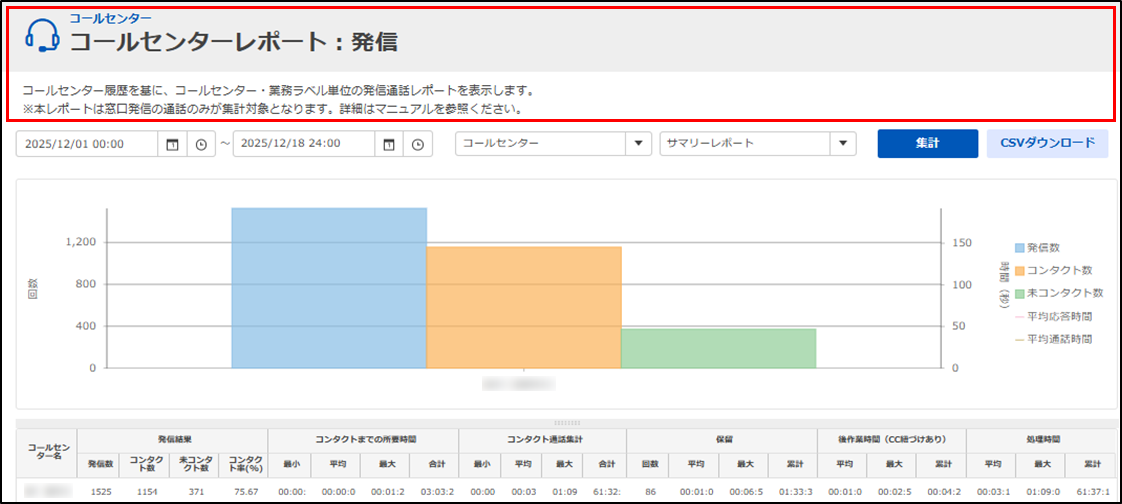Click the CSVダウンロード button
Screen dimensions: 1122x504
pyautogui.click(x=1048, y=143)
